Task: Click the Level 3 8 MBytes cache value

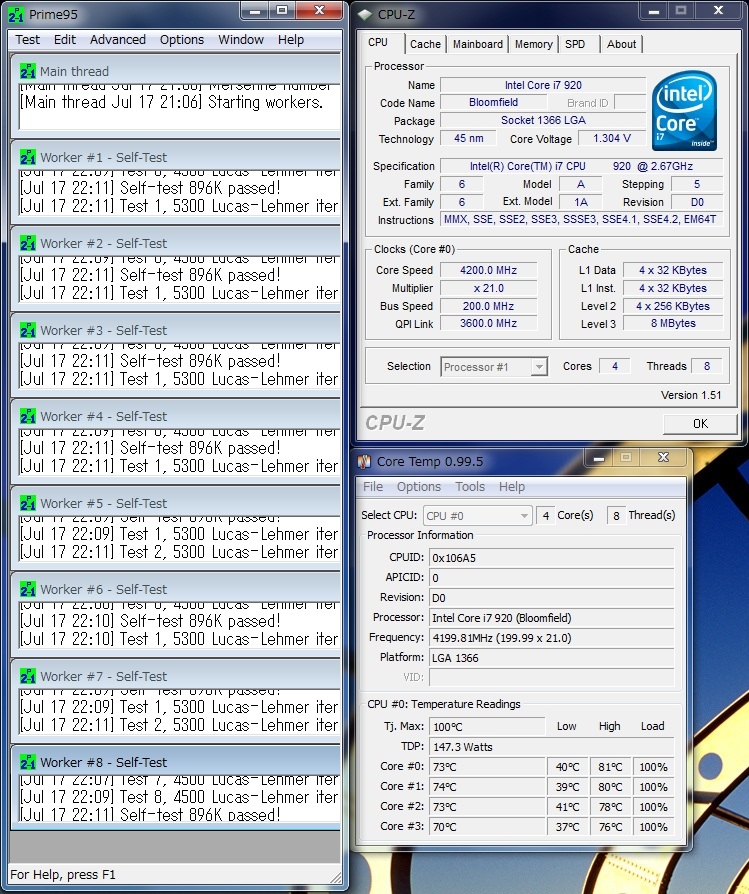Action: (x=673, y=323)
